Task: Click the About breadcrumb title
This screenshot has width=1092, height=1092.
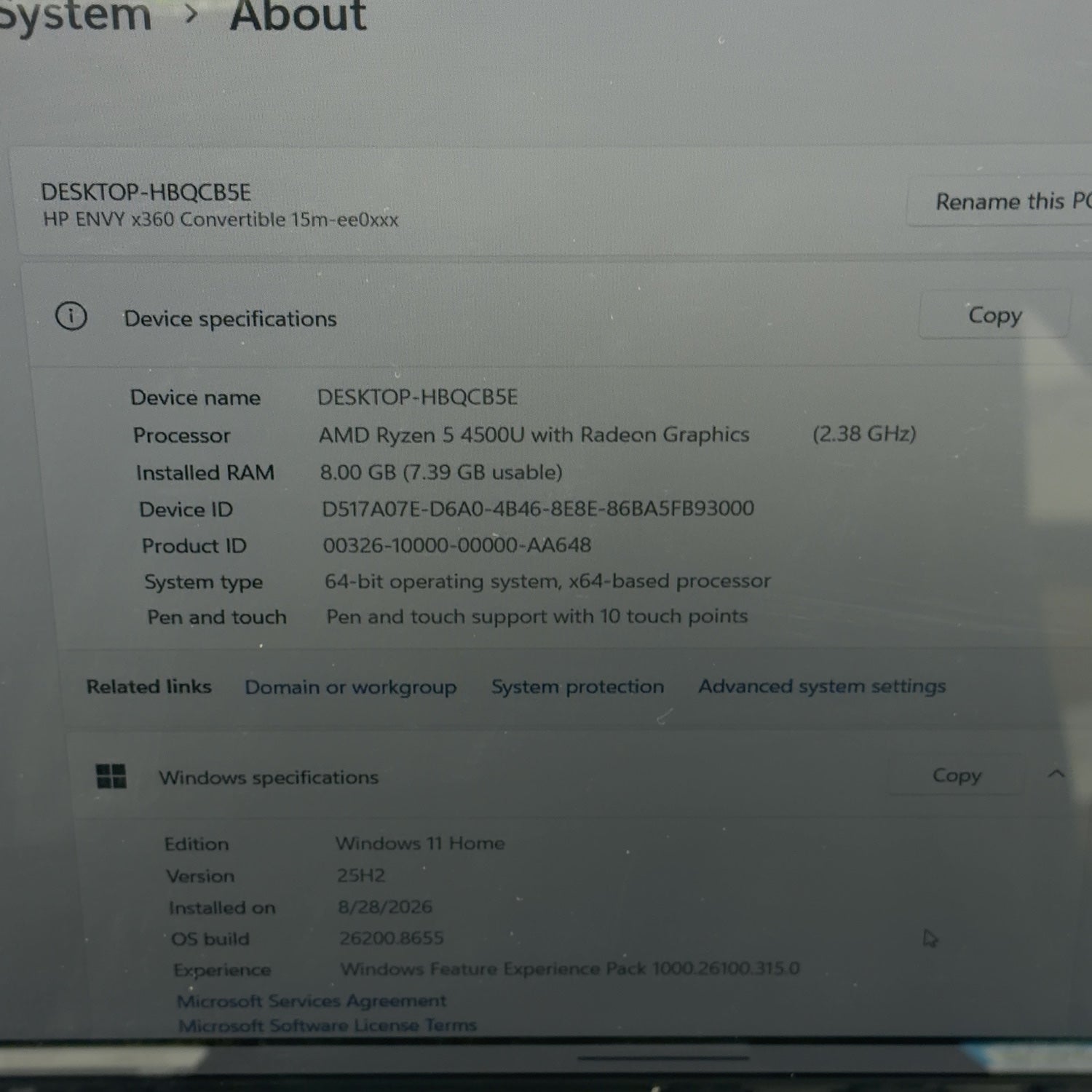Action: [298, 16]
